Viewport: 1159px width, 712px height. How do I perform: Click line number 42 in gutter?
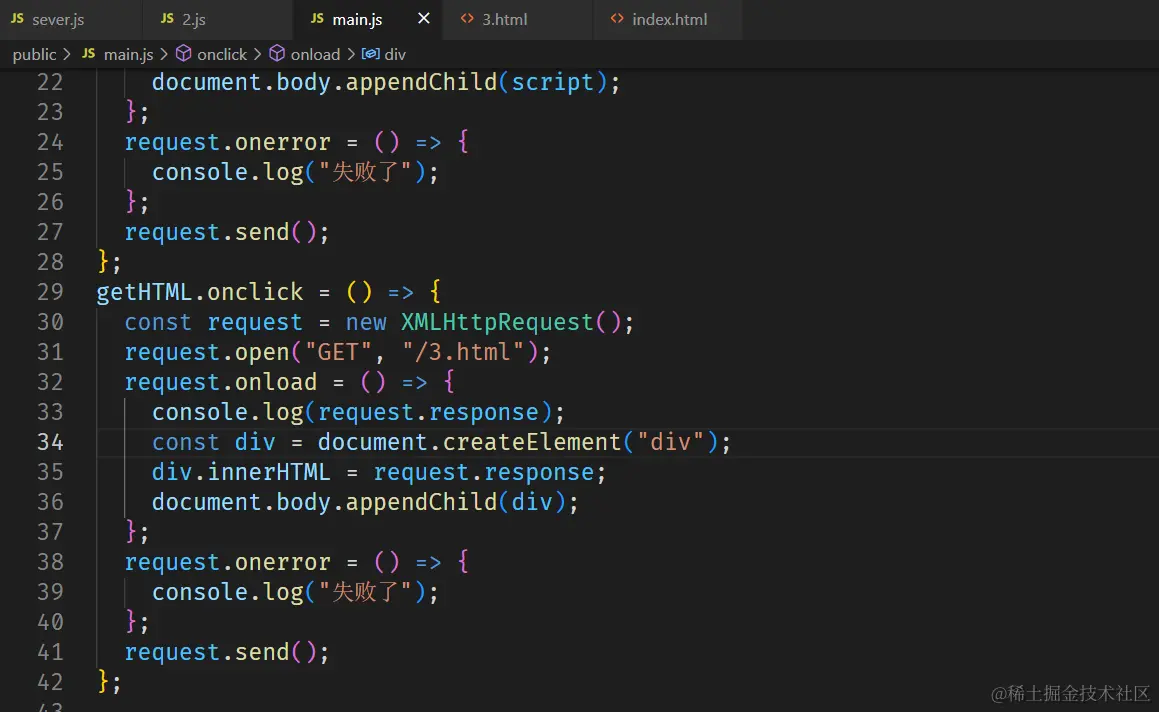pos(50,682)
